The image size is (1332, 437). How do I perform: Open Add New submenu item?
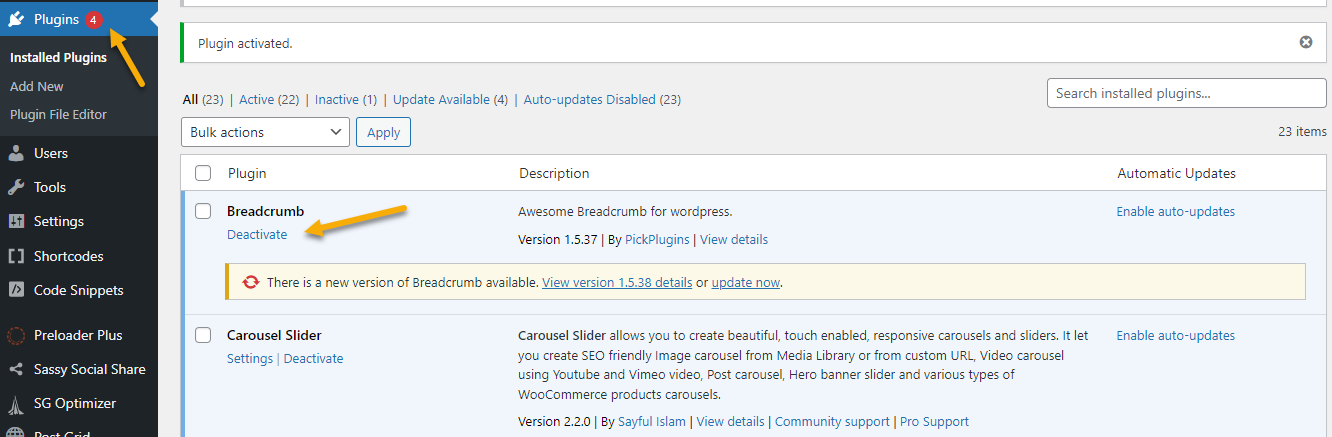(37, 86)
